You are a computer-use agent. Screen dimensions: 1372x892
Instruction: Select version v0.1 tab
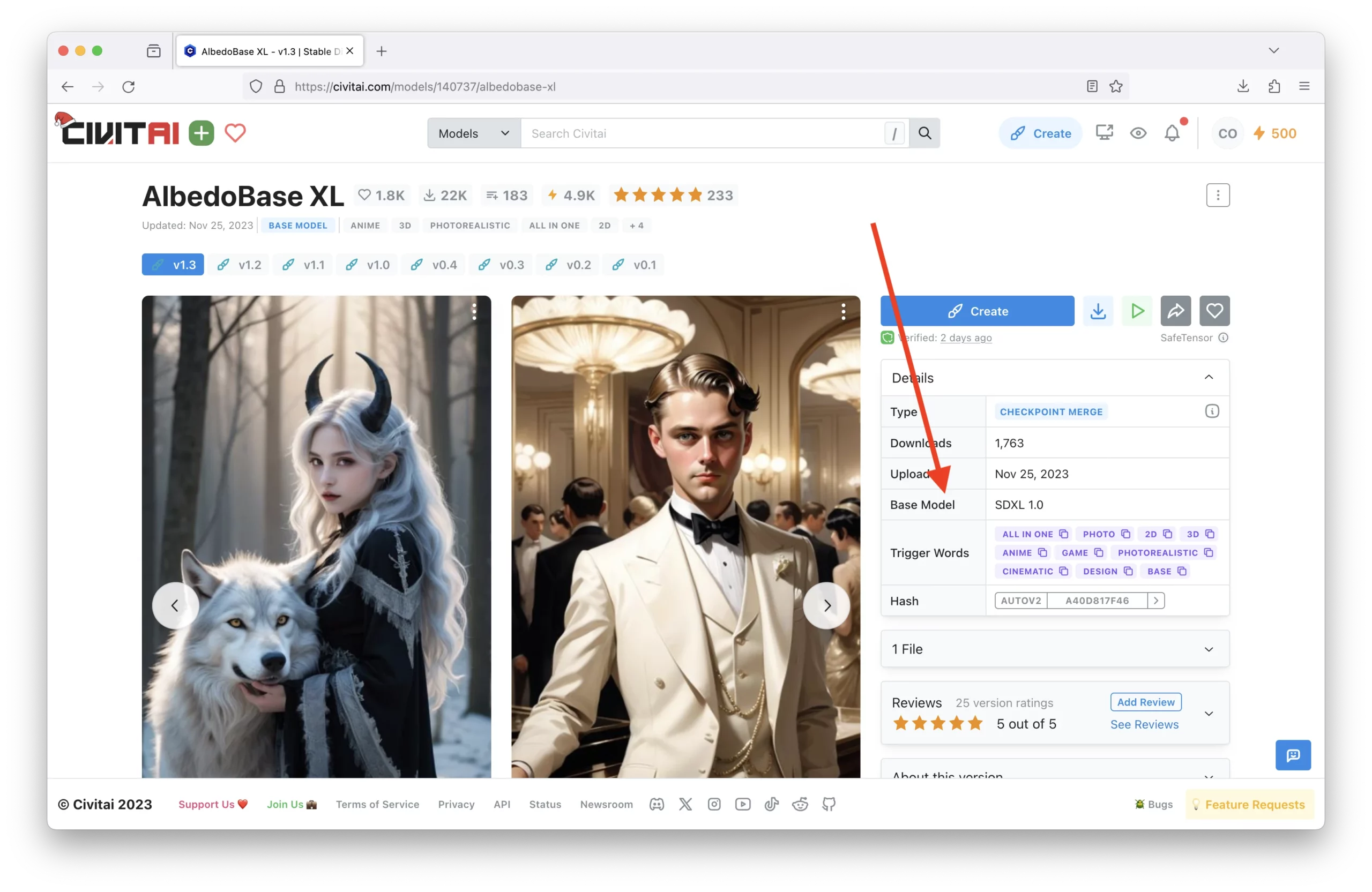pyautogui.click(x=633, y=265)
